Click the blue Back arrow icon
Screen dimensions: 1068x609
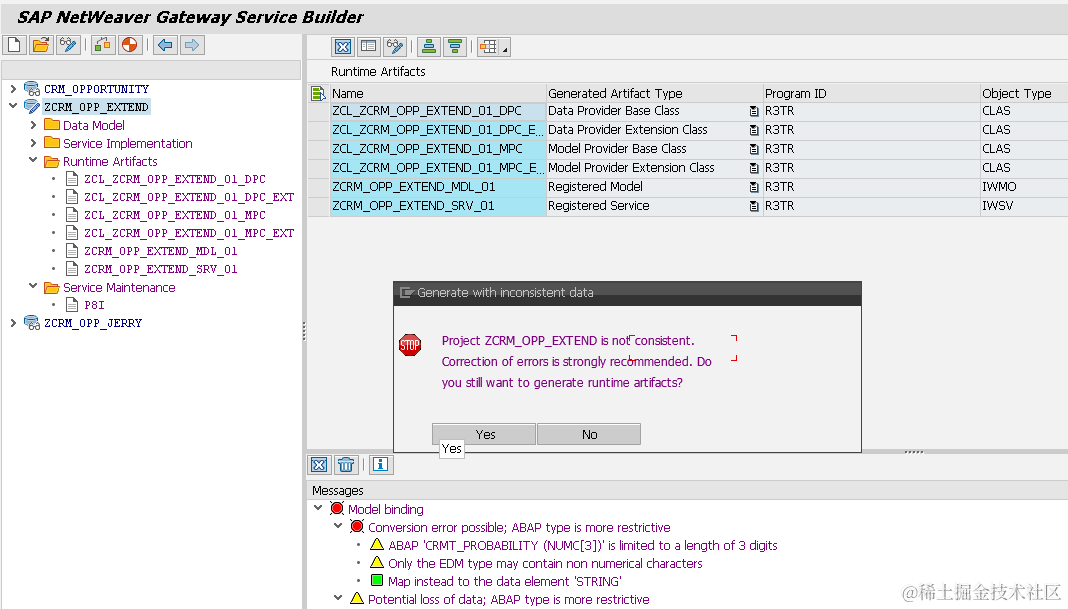[x=165, y=46]
